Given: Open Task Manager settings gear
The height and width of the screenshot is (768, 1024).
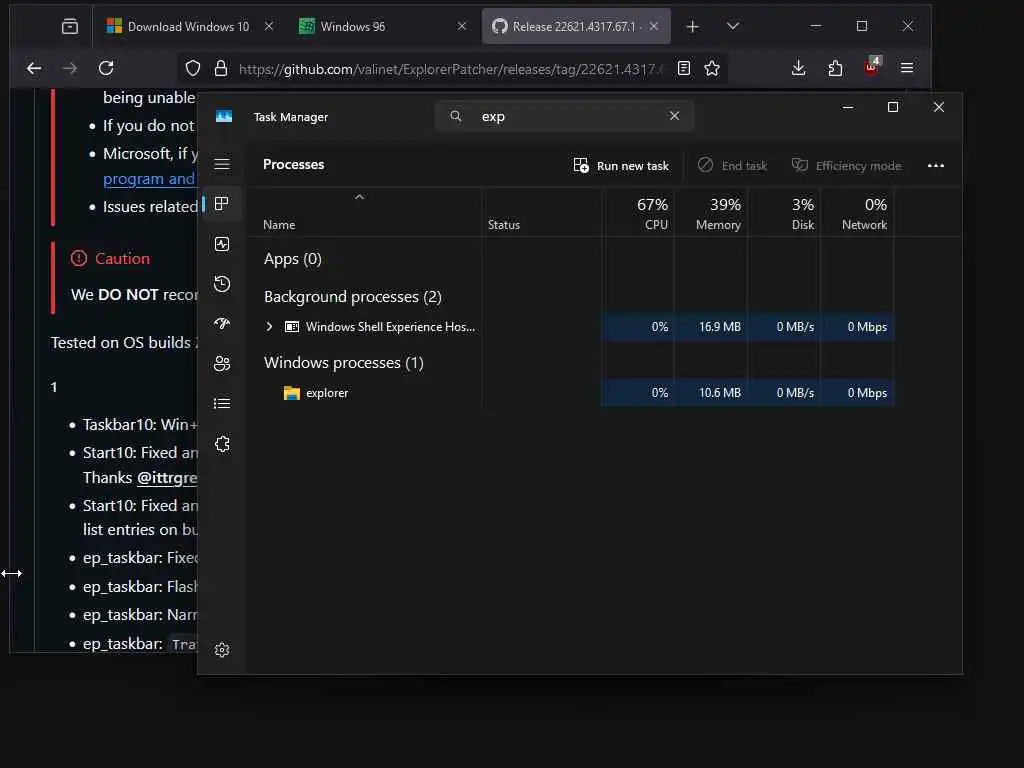Looking at the screenshot, I should [x=222, y=650].
